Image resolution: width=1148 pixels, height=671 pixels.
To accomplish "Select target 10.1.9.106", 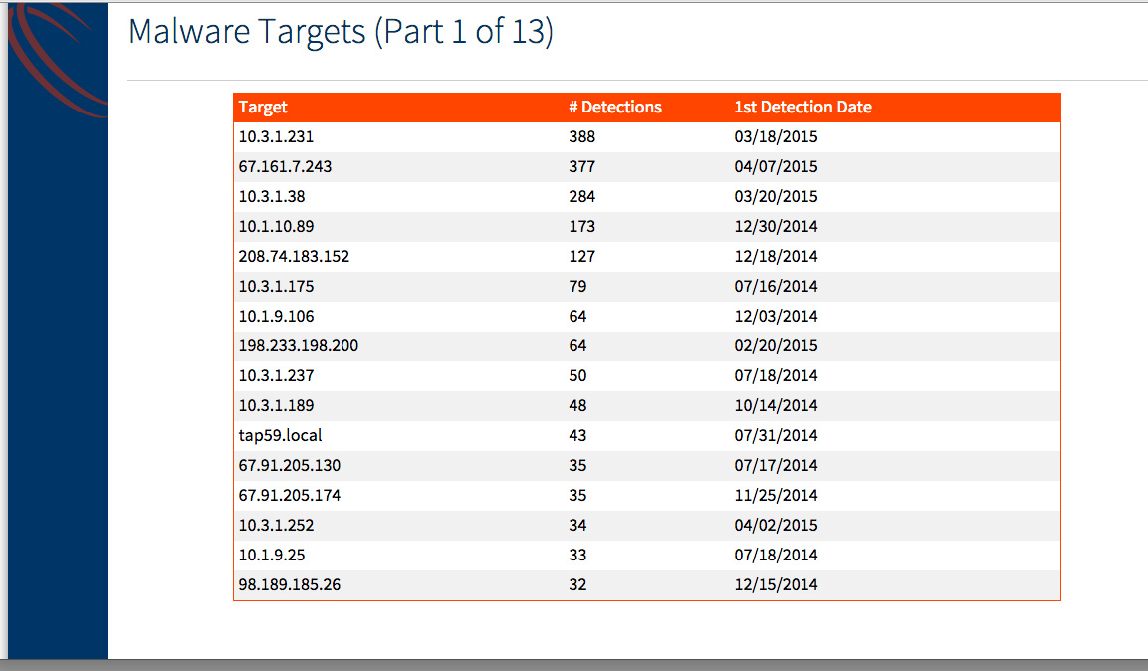I will pyautogui.click(x=276, y=316).
